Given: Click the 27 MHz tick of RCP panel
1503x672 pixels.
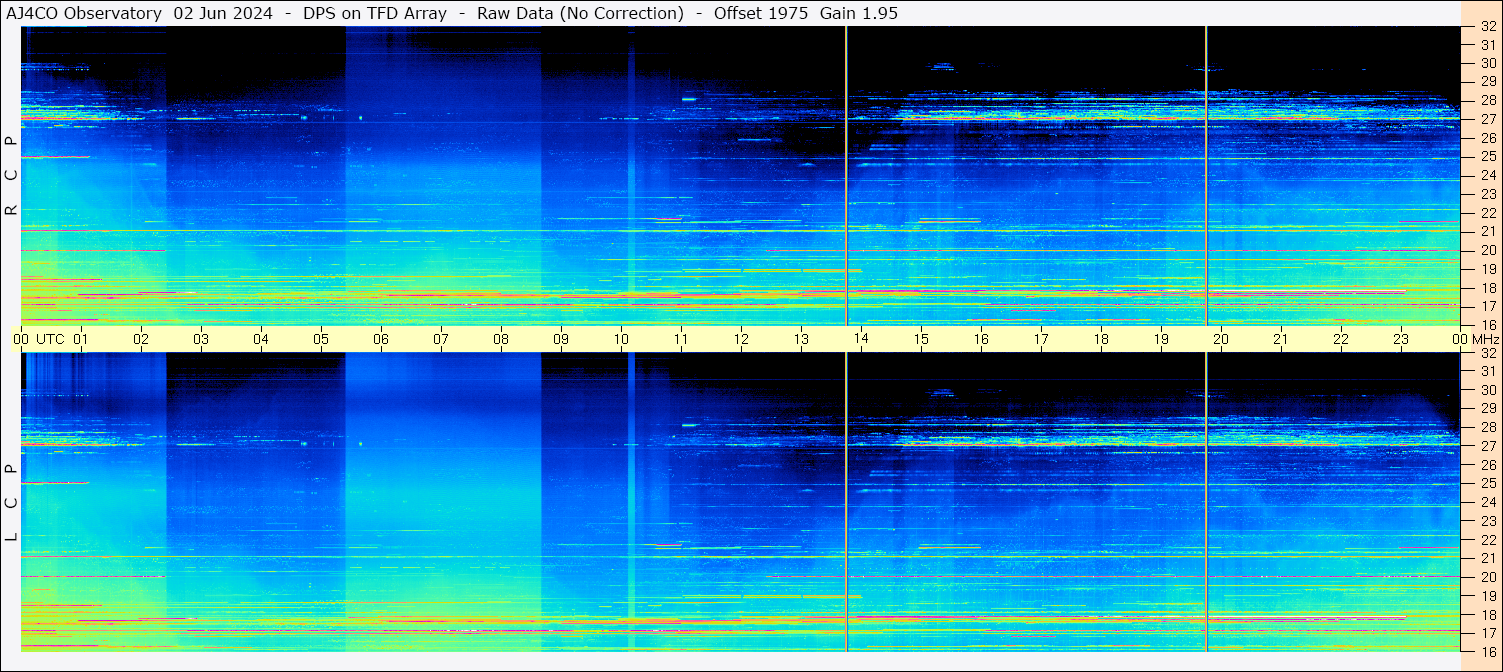Looking at the screenshot, I should 1487,119.
